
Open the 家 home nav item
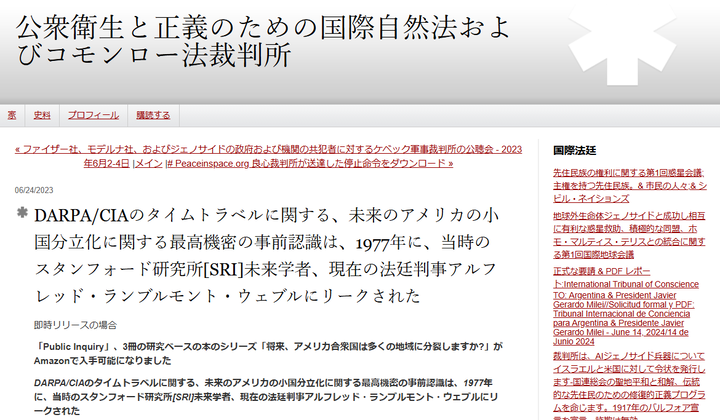click(12, 115)
